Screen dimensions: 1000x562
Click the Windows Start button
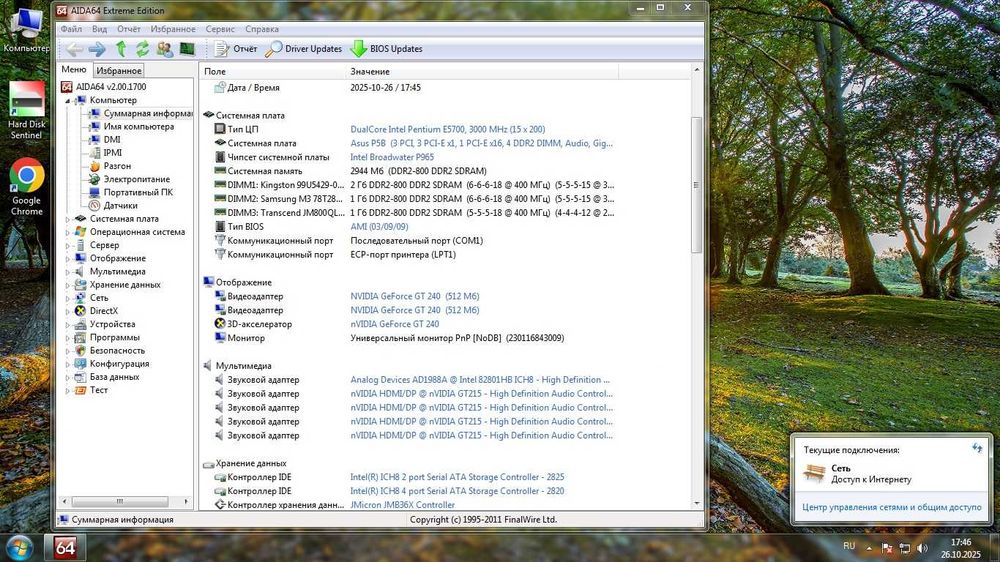[x=18, y=547]
